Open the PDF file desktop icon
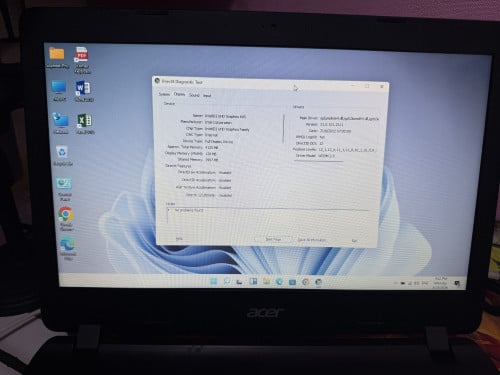This screenshot has width=500, height=375. (x=82, y=54)
